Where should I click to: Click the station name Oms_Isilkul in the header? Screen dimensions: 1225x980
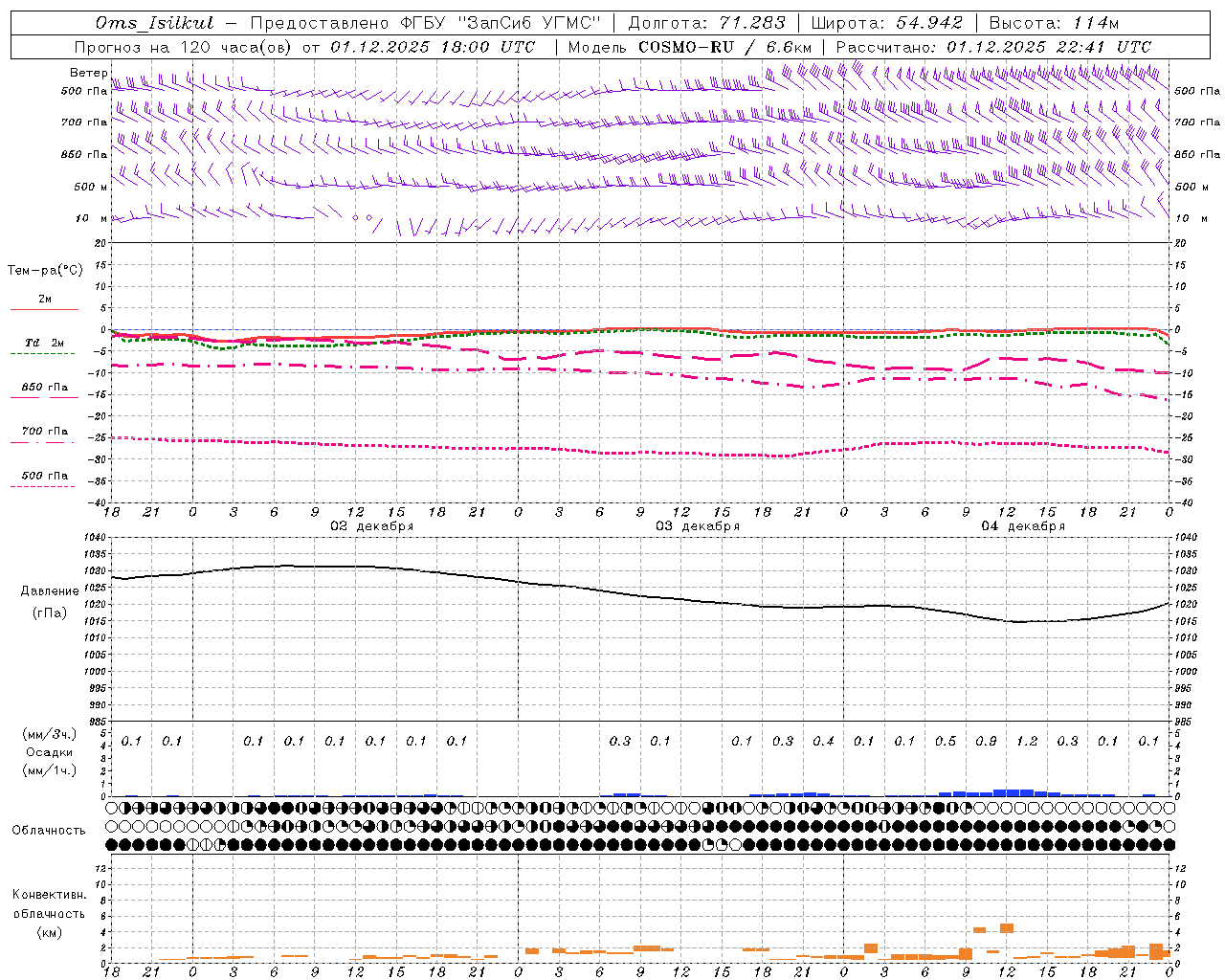point(155,23)
